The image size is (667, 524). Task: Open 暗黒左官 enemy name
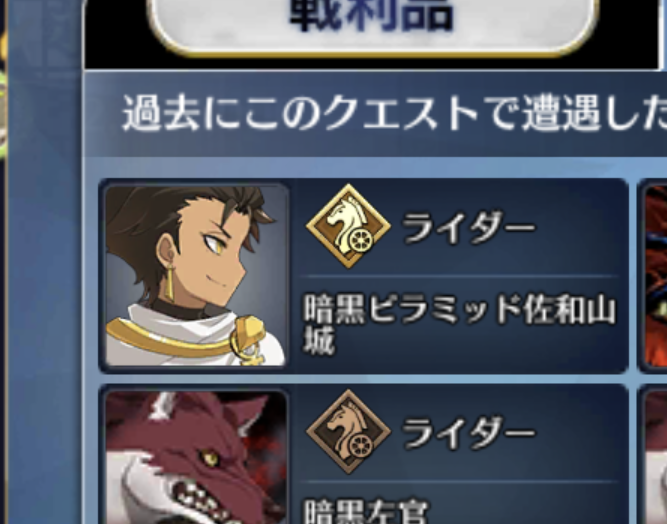point(368,511)
